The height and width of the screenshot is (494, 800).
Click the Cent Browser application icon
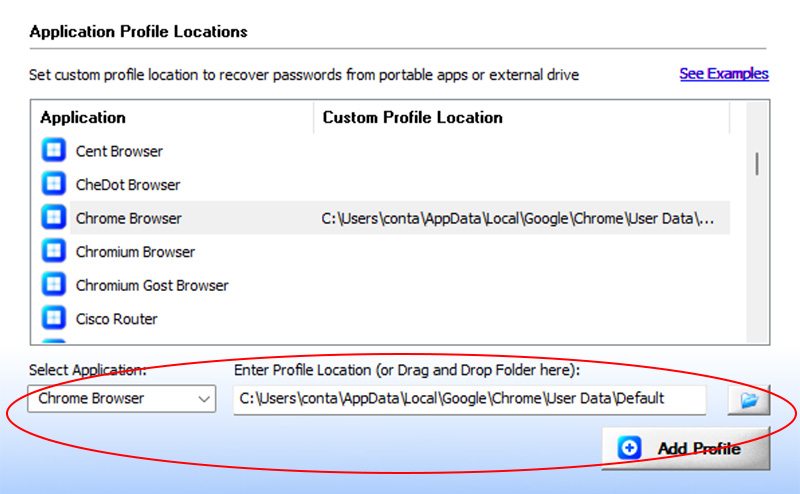(x=54, y=150)
